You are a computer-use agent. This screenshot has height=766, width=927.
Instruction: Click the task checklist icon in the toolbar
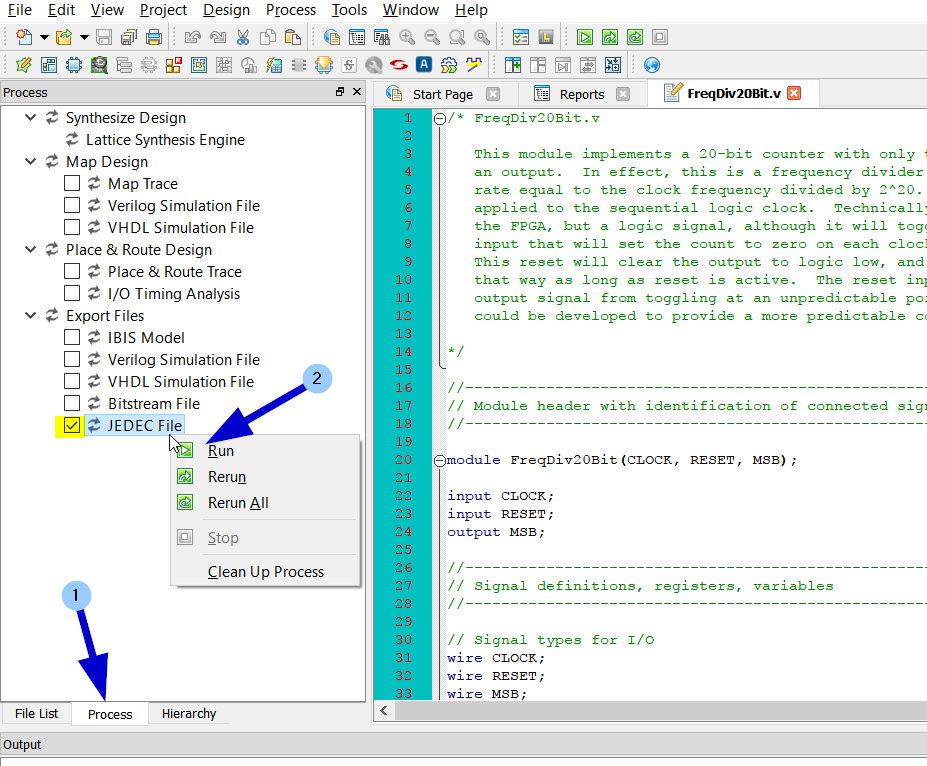click(521, 37)
